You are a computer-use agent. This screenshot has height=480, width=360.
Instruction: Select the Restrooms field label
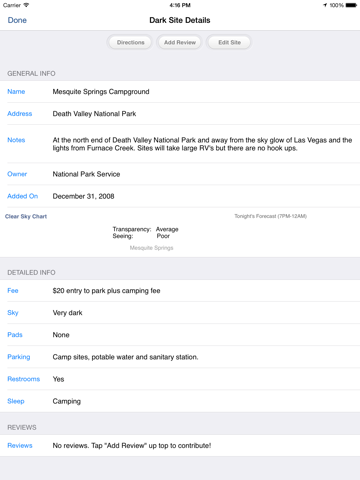24,379
